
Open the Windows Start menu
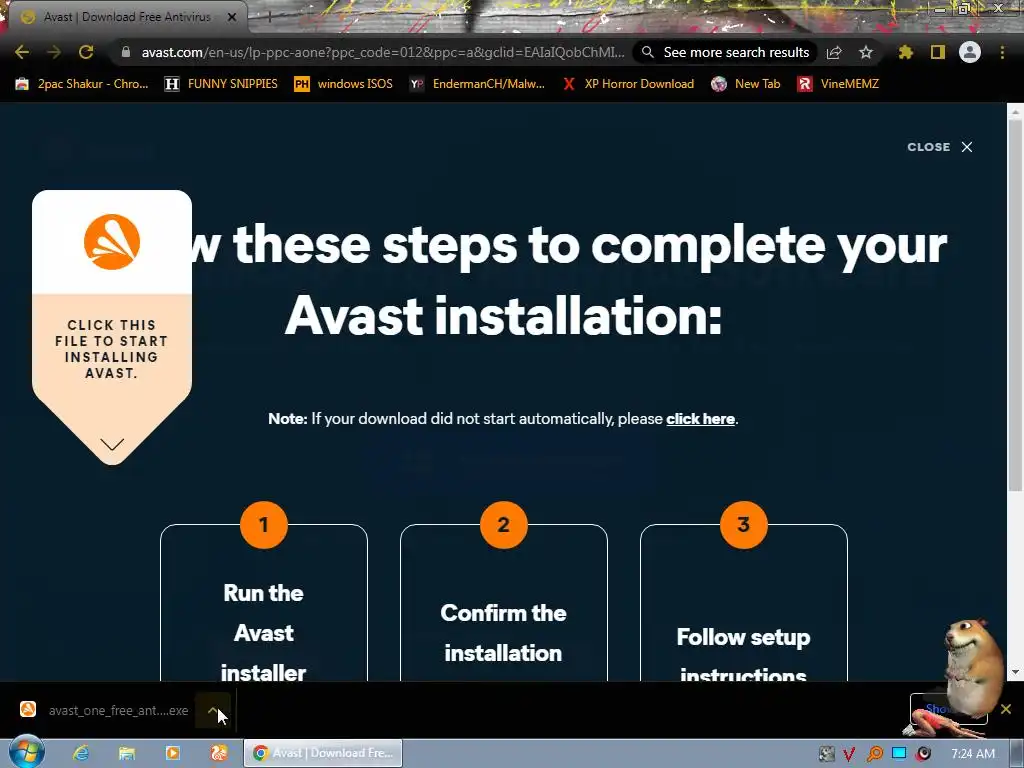click(26, 753)
